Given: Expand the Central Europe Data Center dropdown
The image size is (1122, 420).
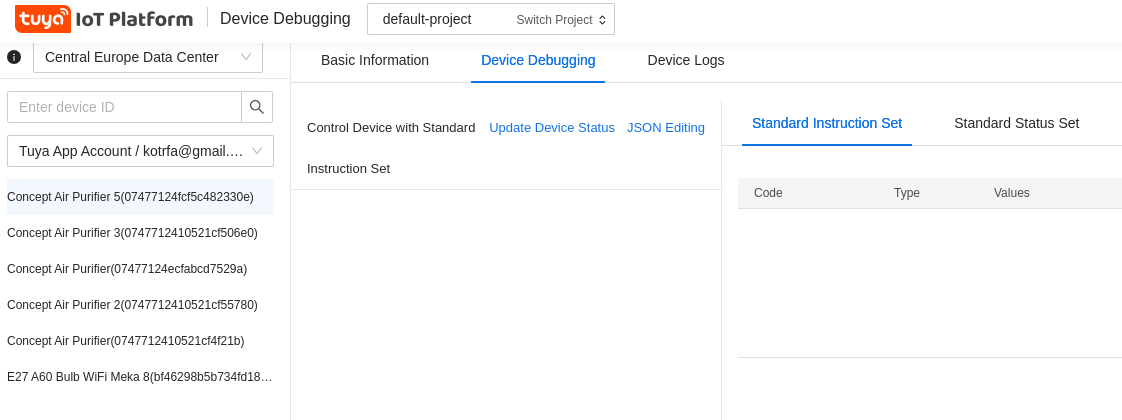Looking at the screenshot, I should 147,57.
